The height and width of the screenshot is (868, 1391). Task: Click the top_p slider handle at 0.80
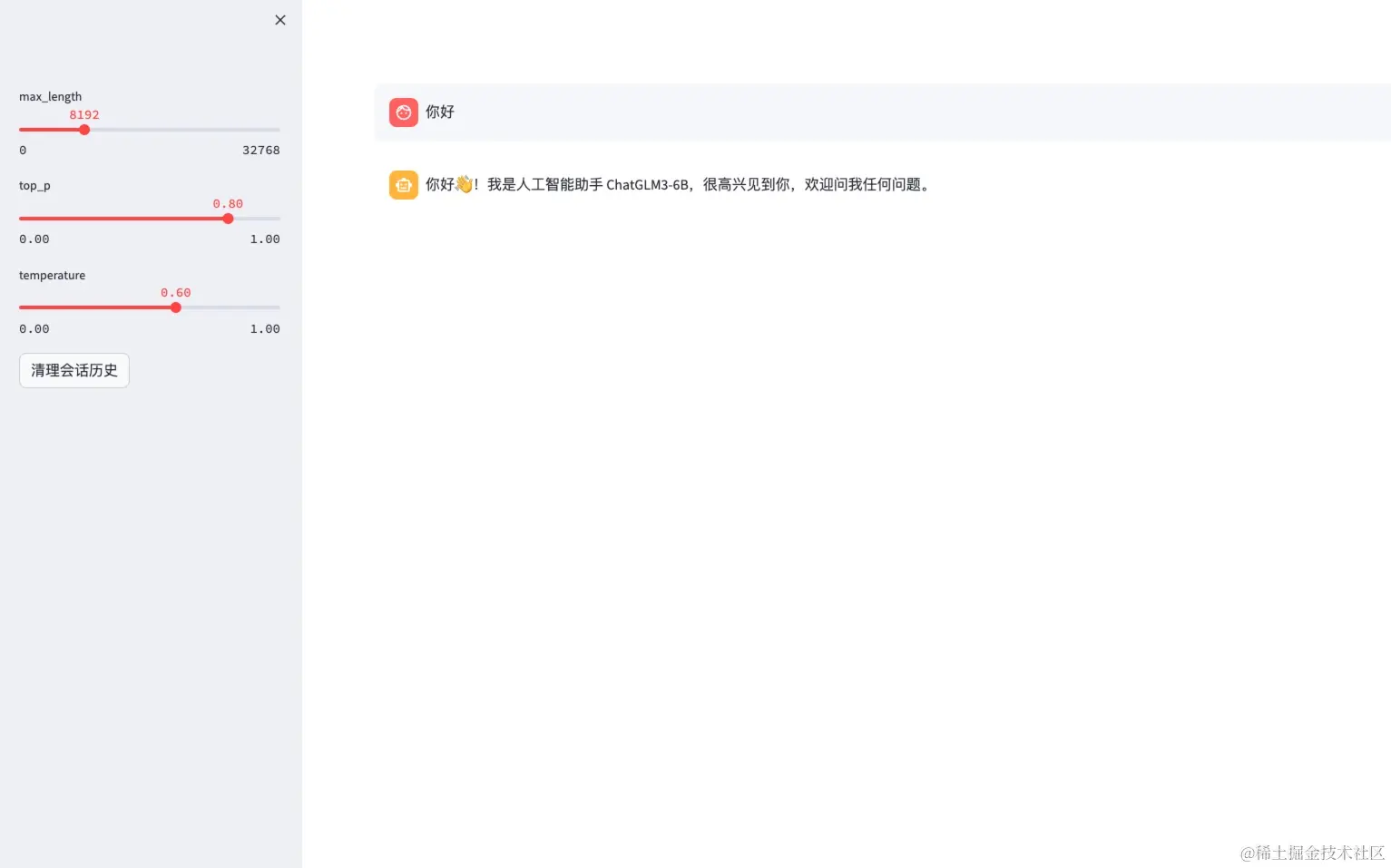(228, 219)
